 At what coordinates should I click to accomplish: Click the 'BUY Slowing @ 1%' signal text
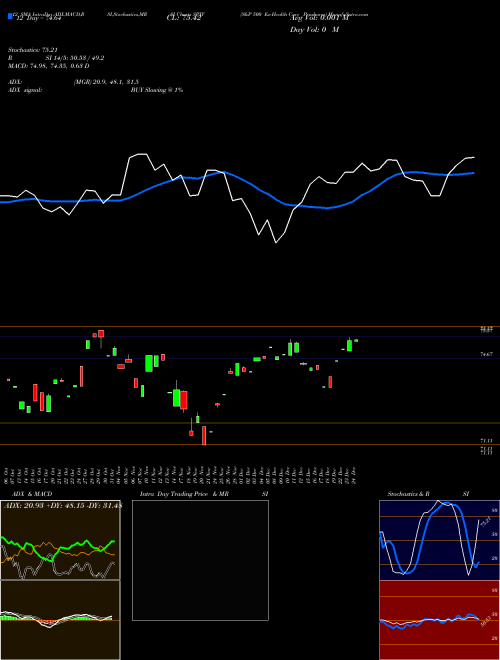[x=157, y=90]
